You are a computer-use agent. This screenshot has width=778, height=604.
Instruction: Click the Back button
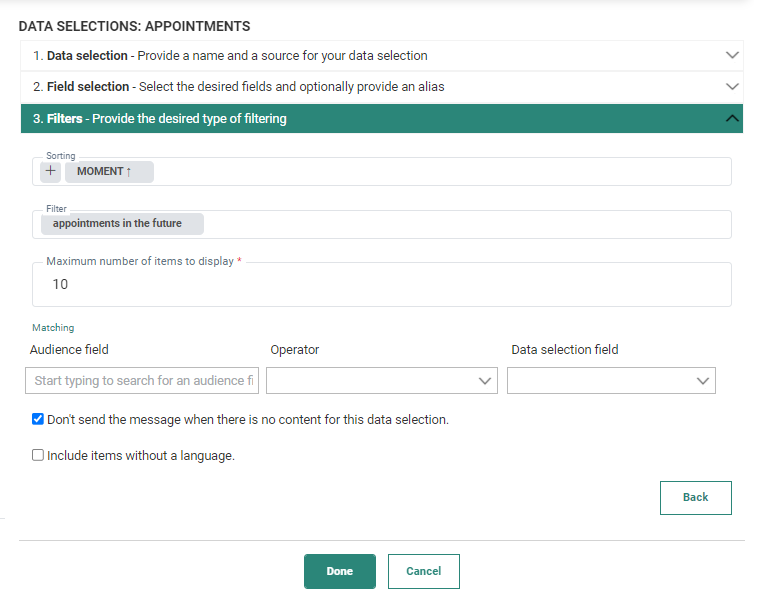tap(695, 498)
